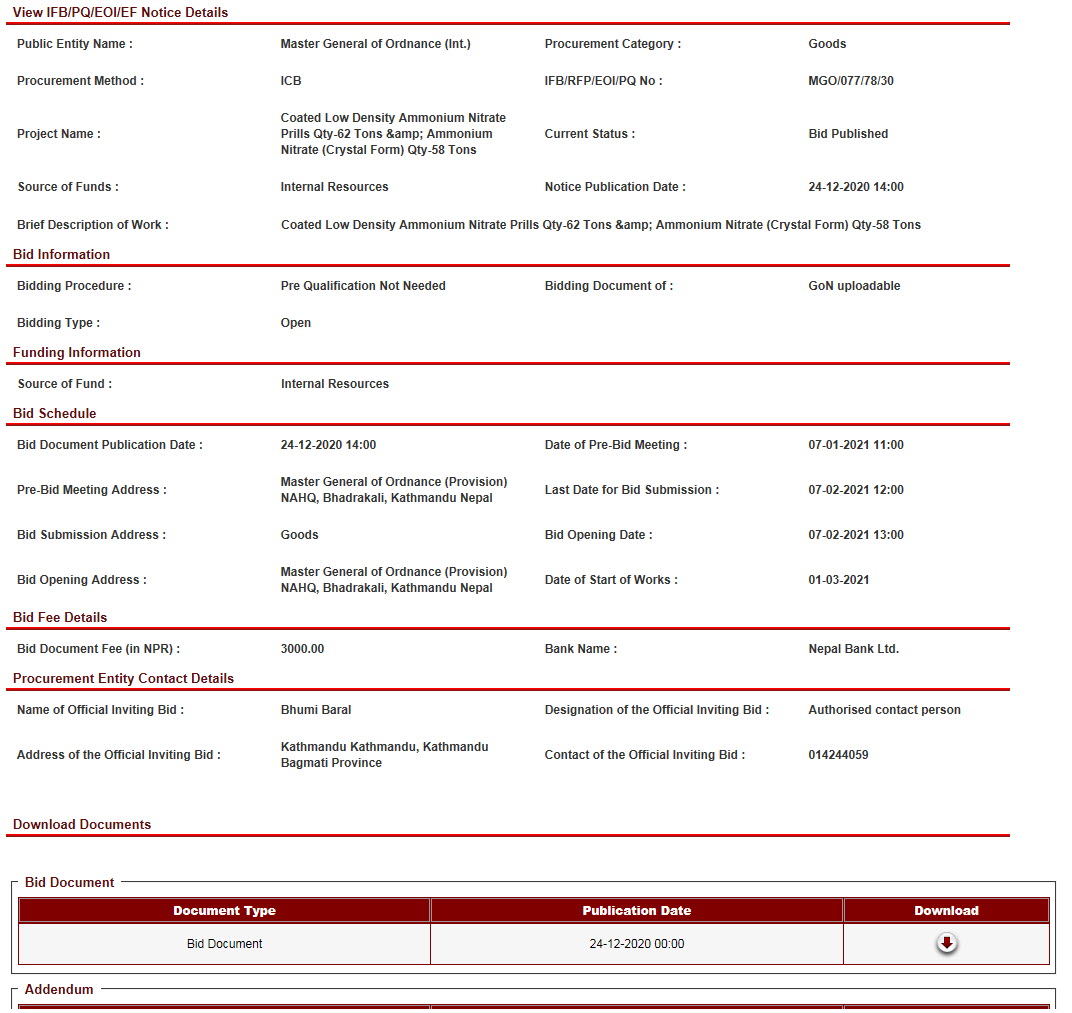Click the Bid Information section heading
1072x1013 pixels.
(x=61, y=254)
